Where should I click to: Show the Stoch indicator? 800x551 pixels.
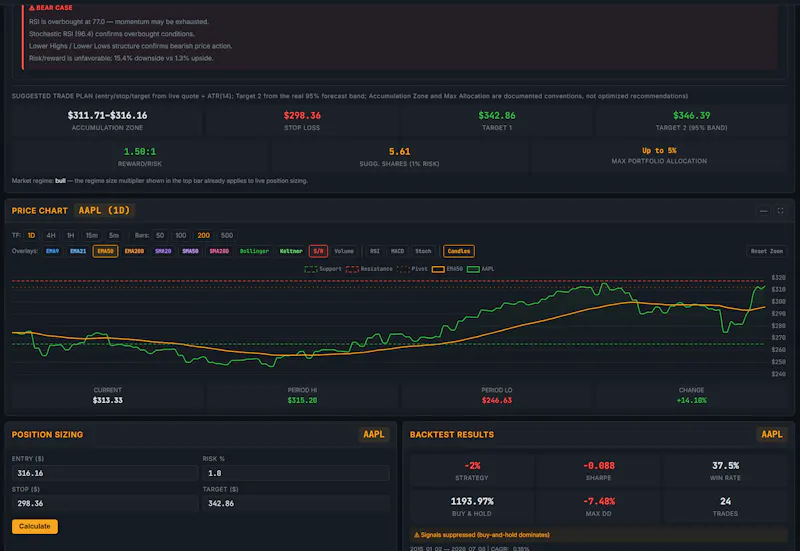tap(423, 251)
